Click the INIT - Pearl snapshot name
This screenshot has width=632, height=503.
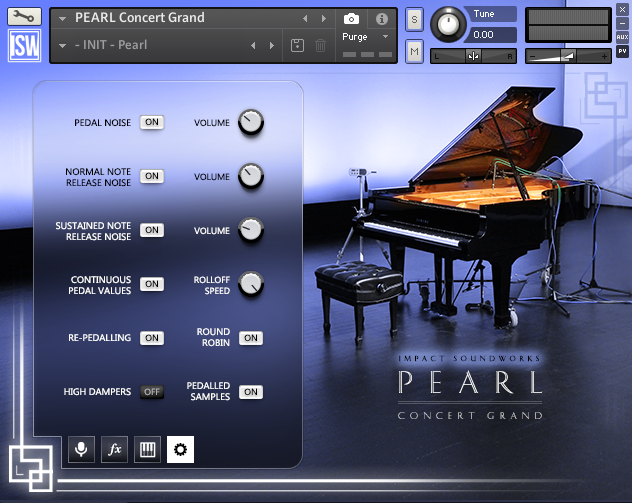[x=111, y=45]
